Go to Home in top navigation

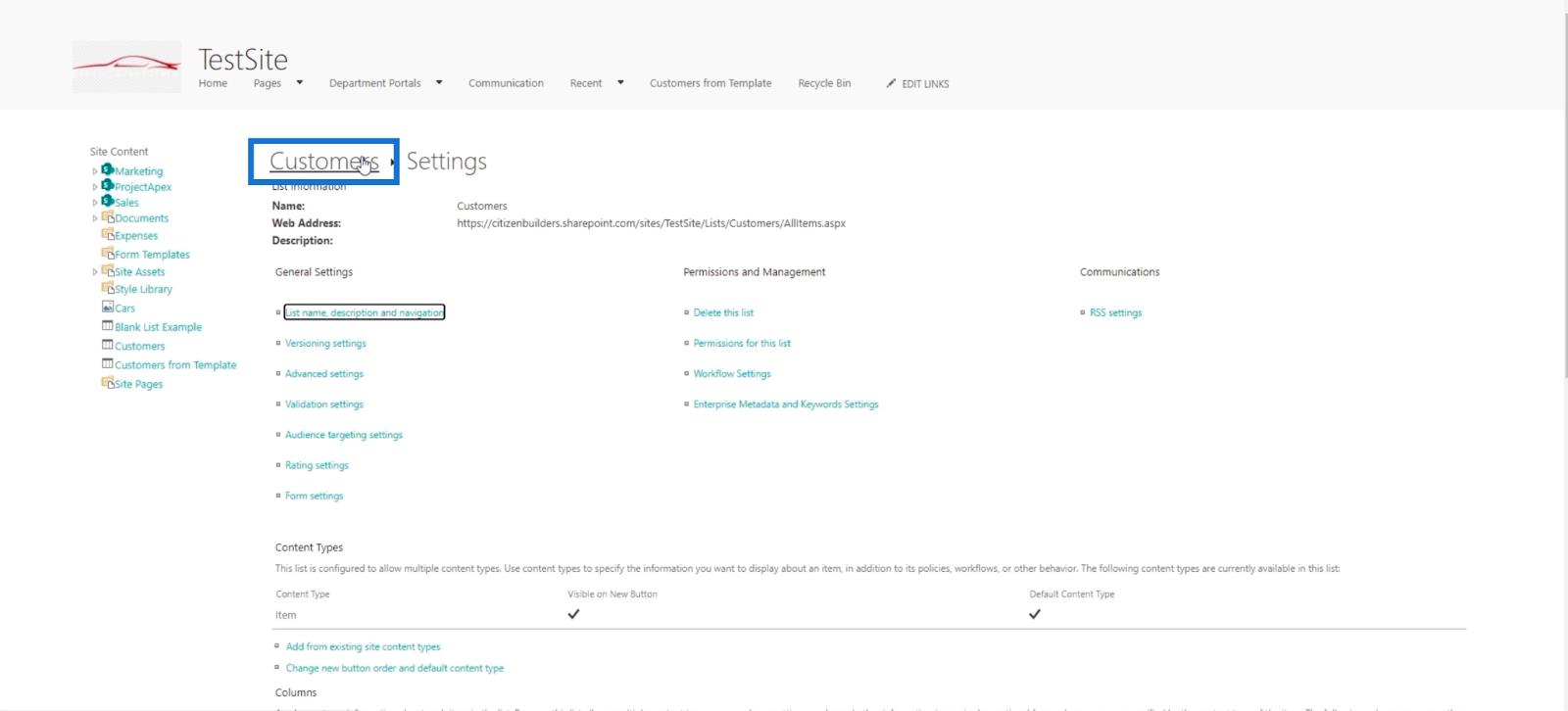point(213,83)
